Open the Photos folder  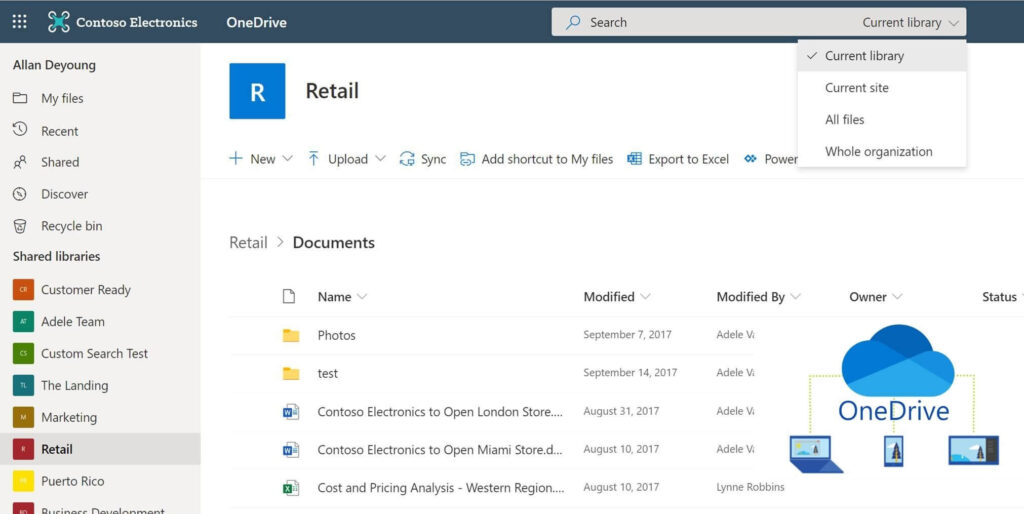[x=336, y=335]
